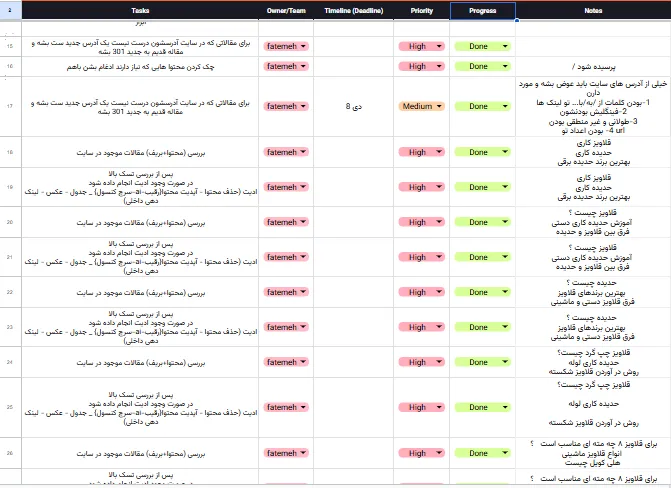Select the row 15 header number
The image size is (671, 488).
tap(10, 46)
